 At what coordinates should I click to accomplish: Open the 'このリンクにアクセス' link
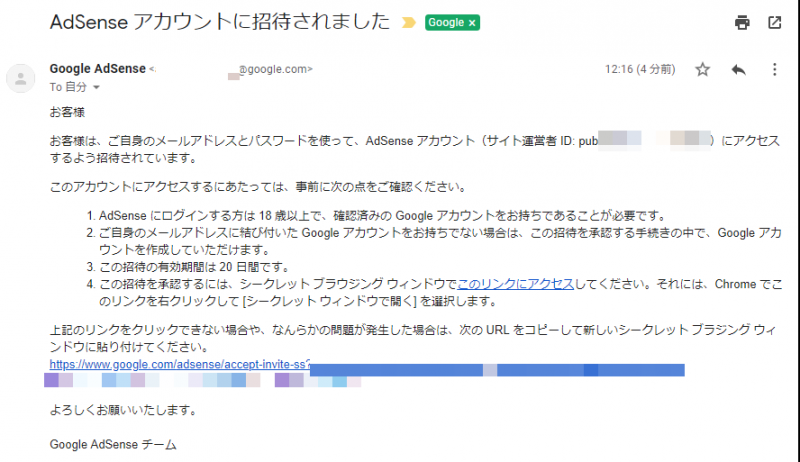click(515, 284)
